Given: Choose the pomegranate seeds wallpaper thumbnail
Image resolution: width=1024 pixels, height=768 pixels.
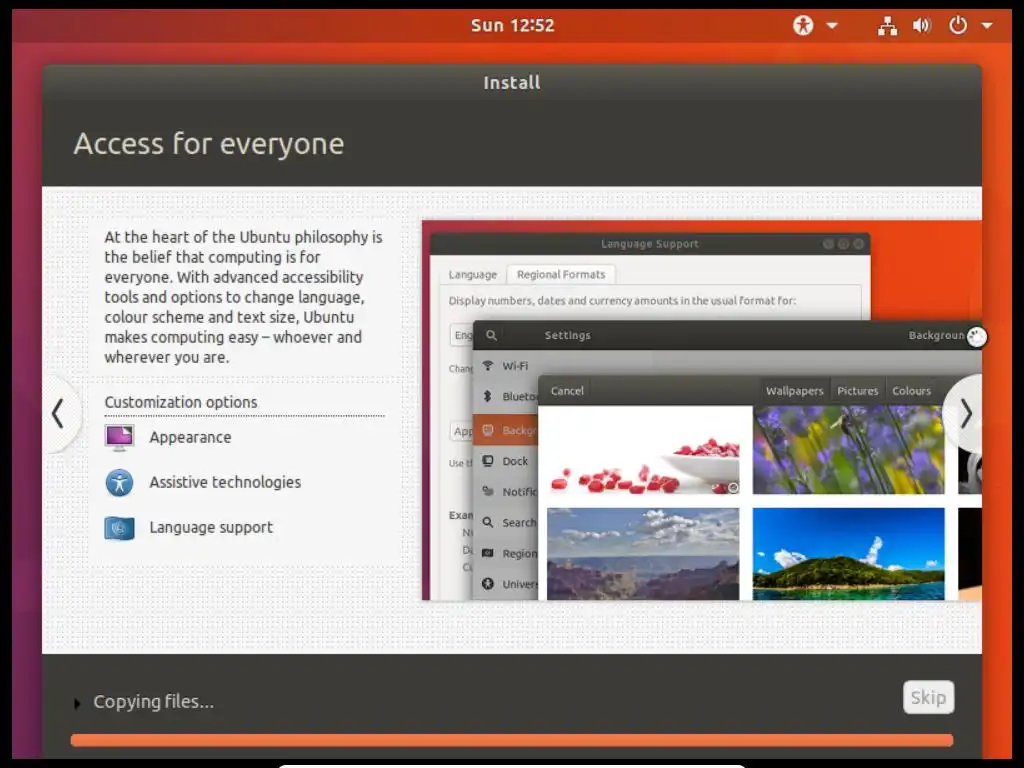Looking at the screenshot, I should [643, 451].
